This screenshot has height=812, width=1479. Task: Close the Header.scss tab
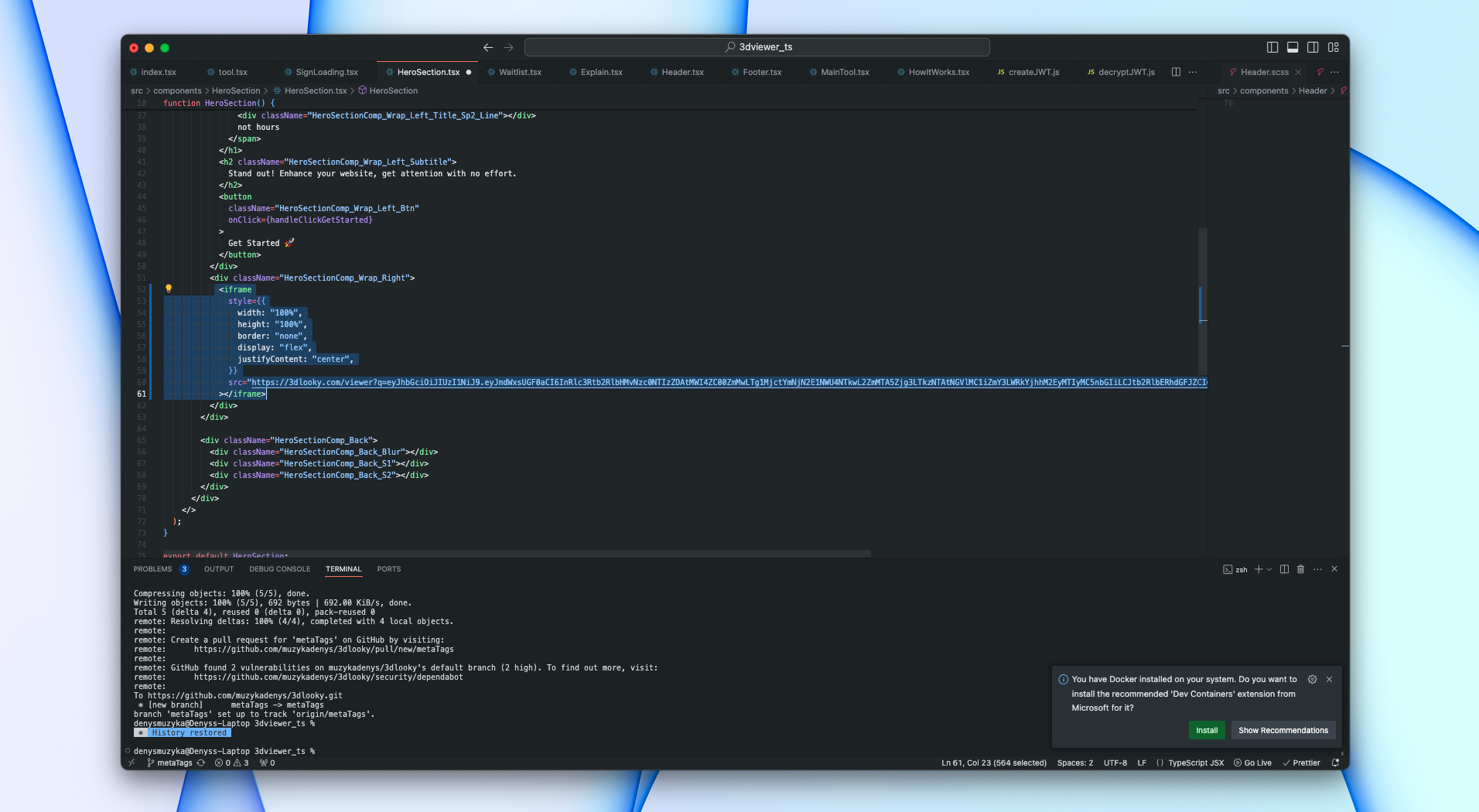tap(1298, 72)
